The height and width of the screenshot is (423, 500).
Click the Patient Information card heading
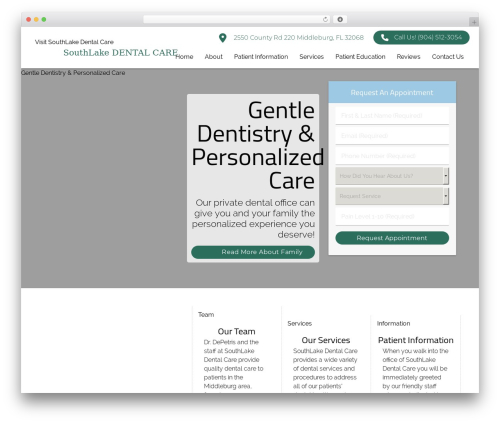coord(416,340)
